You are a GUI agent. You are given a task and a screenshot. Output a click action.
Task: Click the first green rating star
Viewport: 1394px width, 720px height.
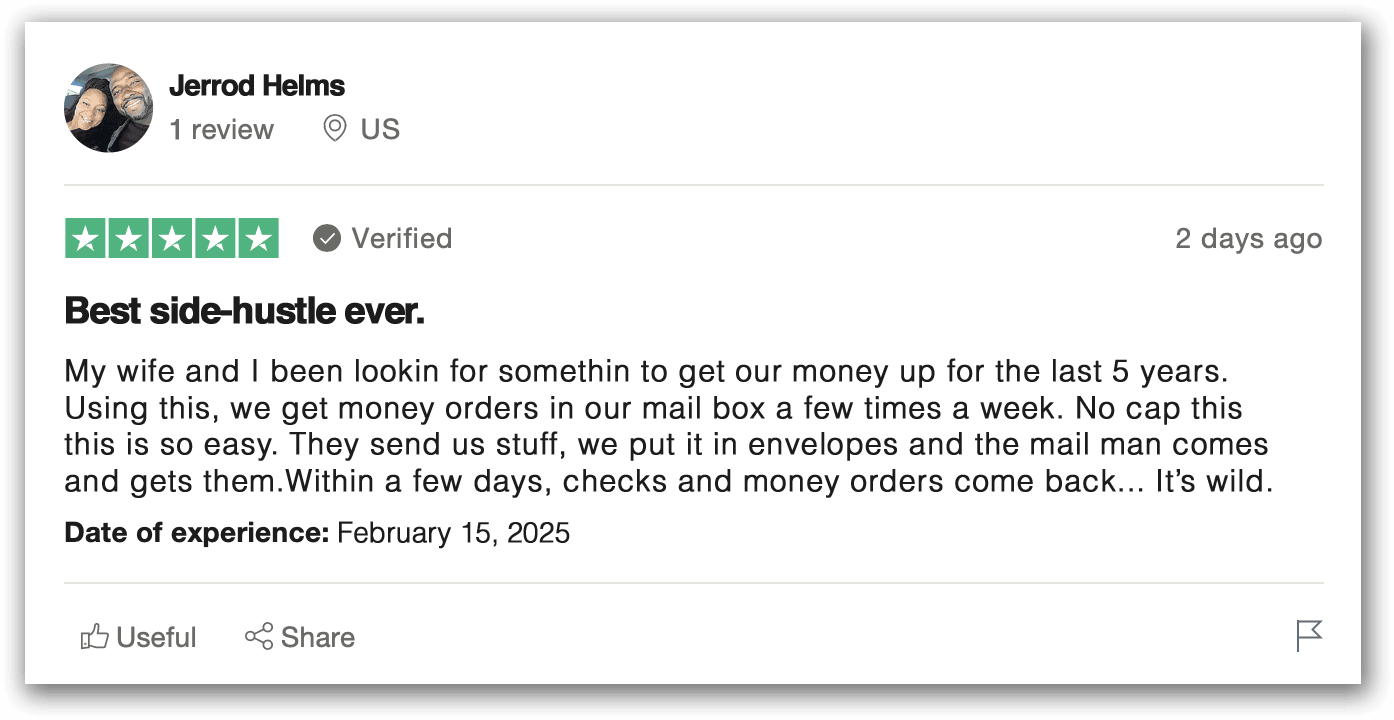click(x=85, y=238)
